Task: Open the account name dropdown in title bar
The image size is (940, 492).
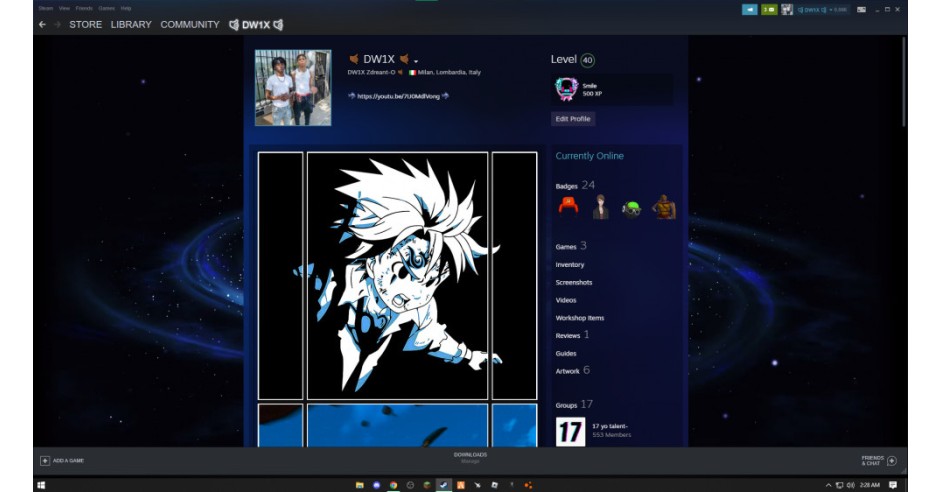Action: click(821, 10)
